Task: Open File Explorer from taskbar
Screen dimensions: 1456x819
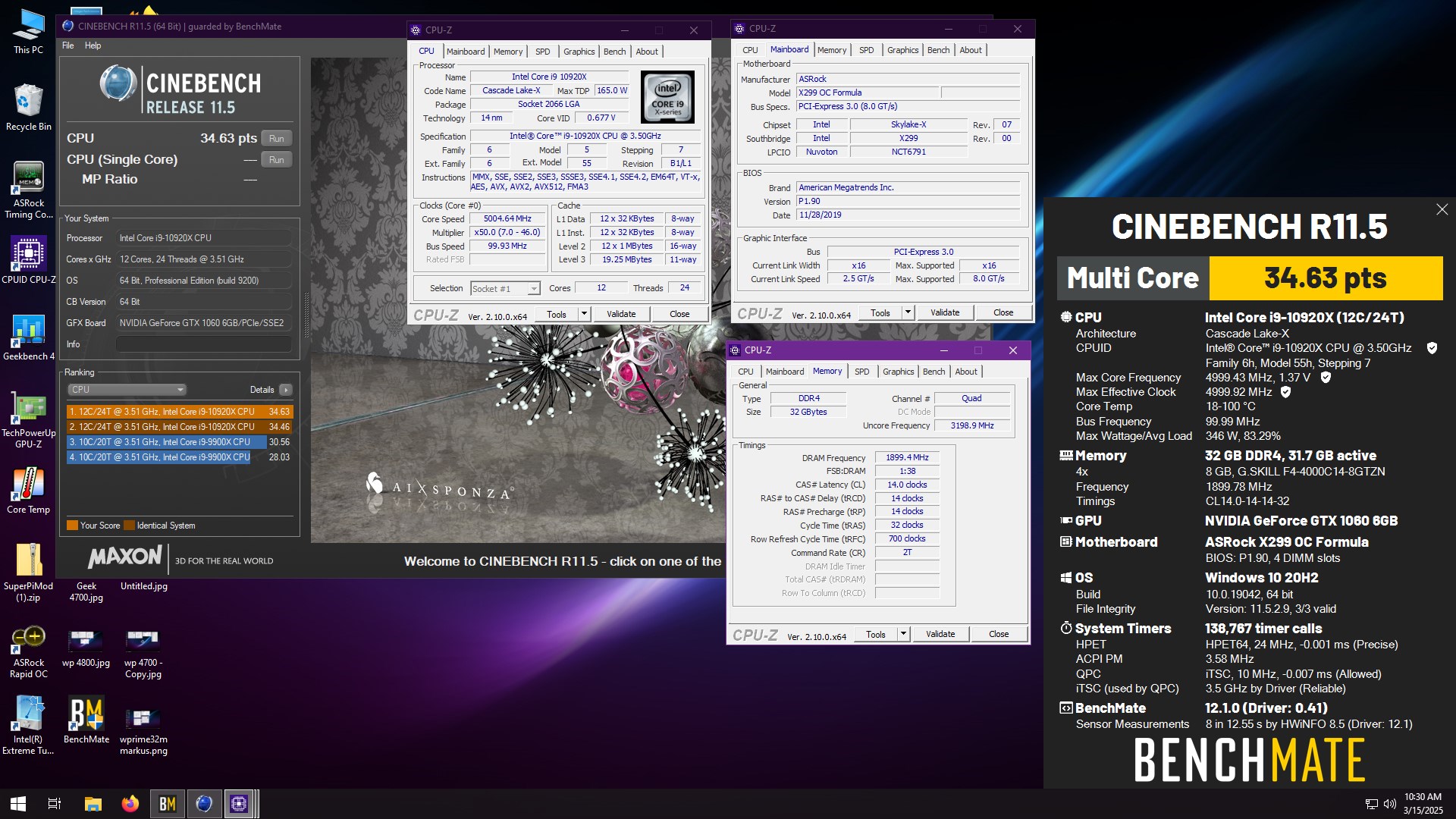Action: click(x=93, y=804)
